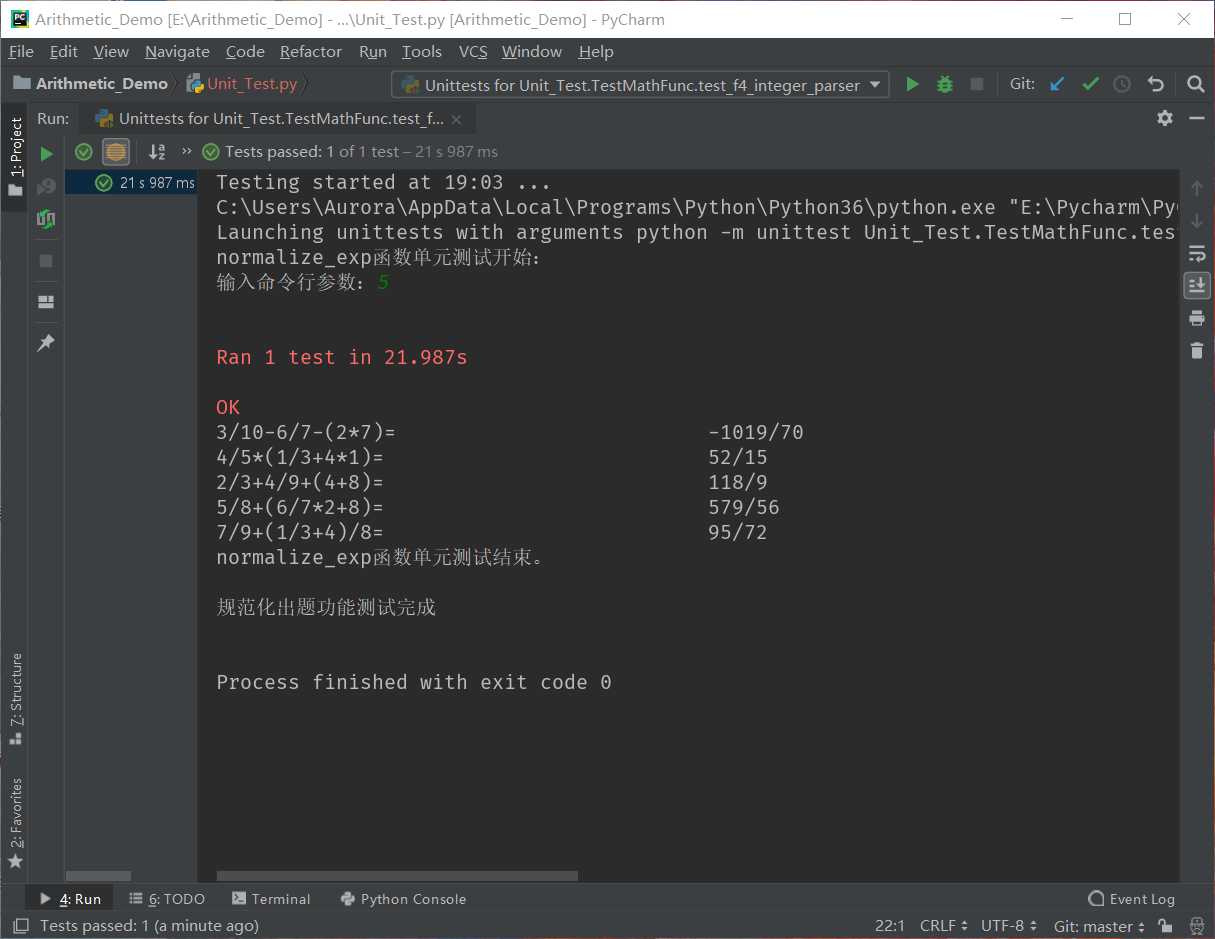The image size is (1215, 939).
Task: Open the View menu
Action: click(x=111, y=52)
